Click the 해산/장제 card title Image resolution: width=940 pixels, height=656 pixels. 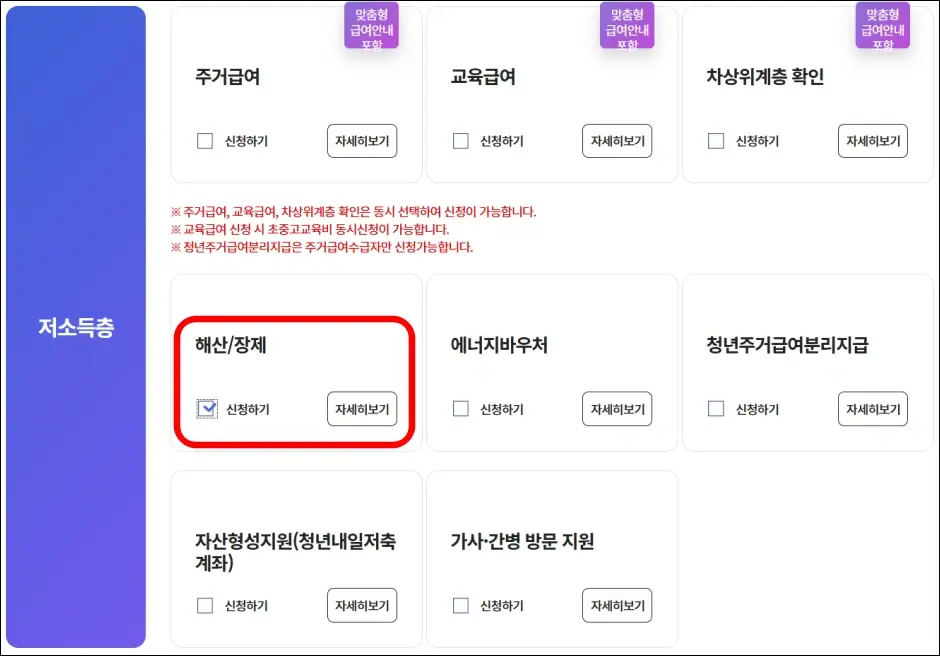point(231,345)
